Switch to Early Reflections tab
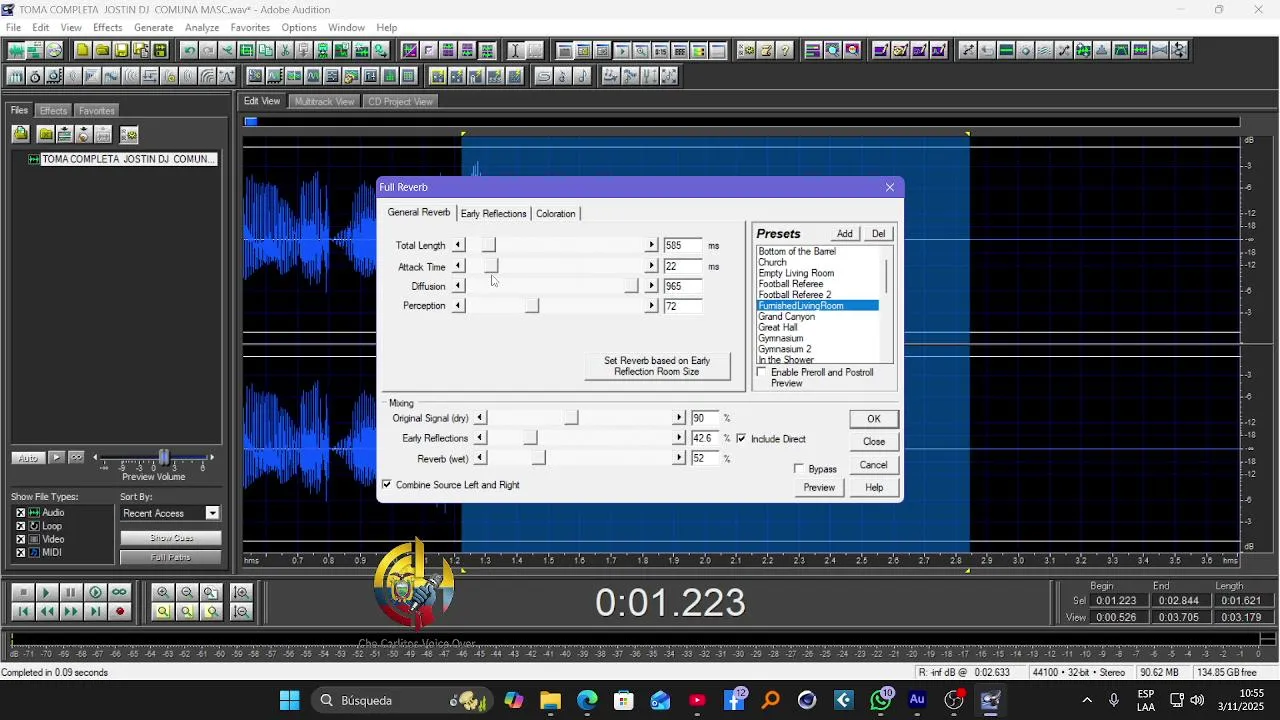 click(493, 213)
